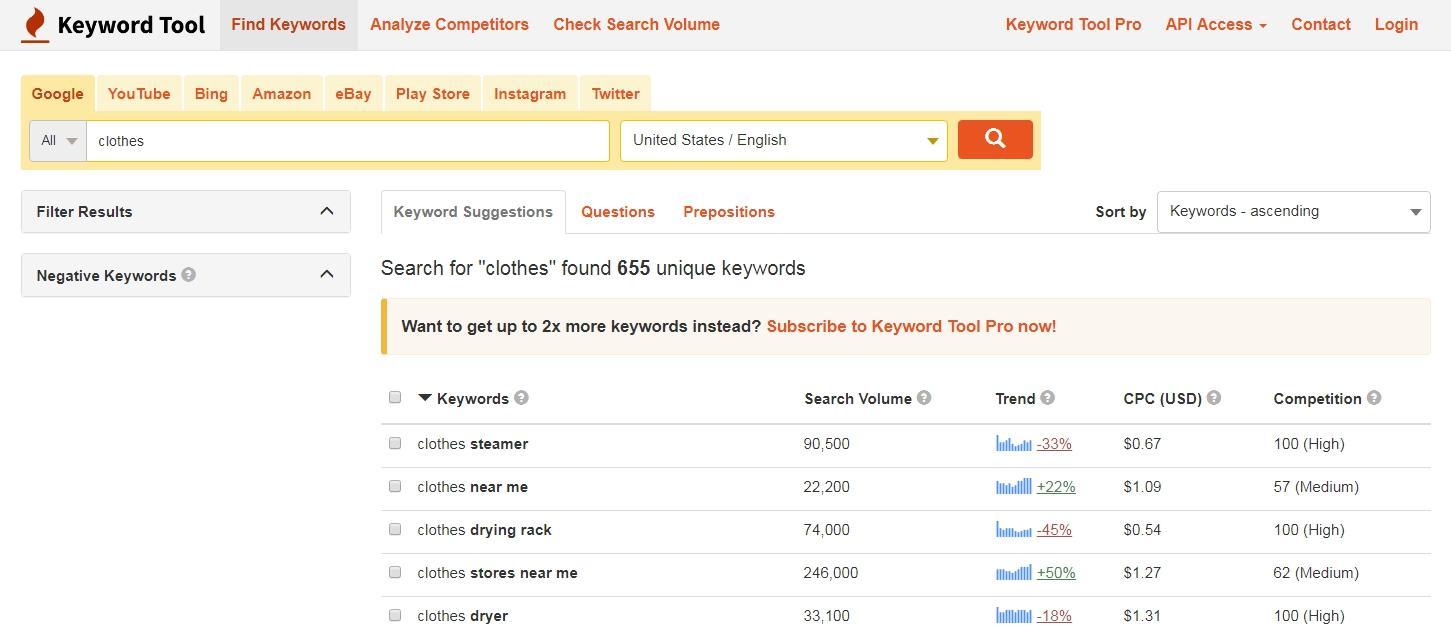1451x639 pixels.
Task: Open the All search type dropdown
Action: coord(58,141)
